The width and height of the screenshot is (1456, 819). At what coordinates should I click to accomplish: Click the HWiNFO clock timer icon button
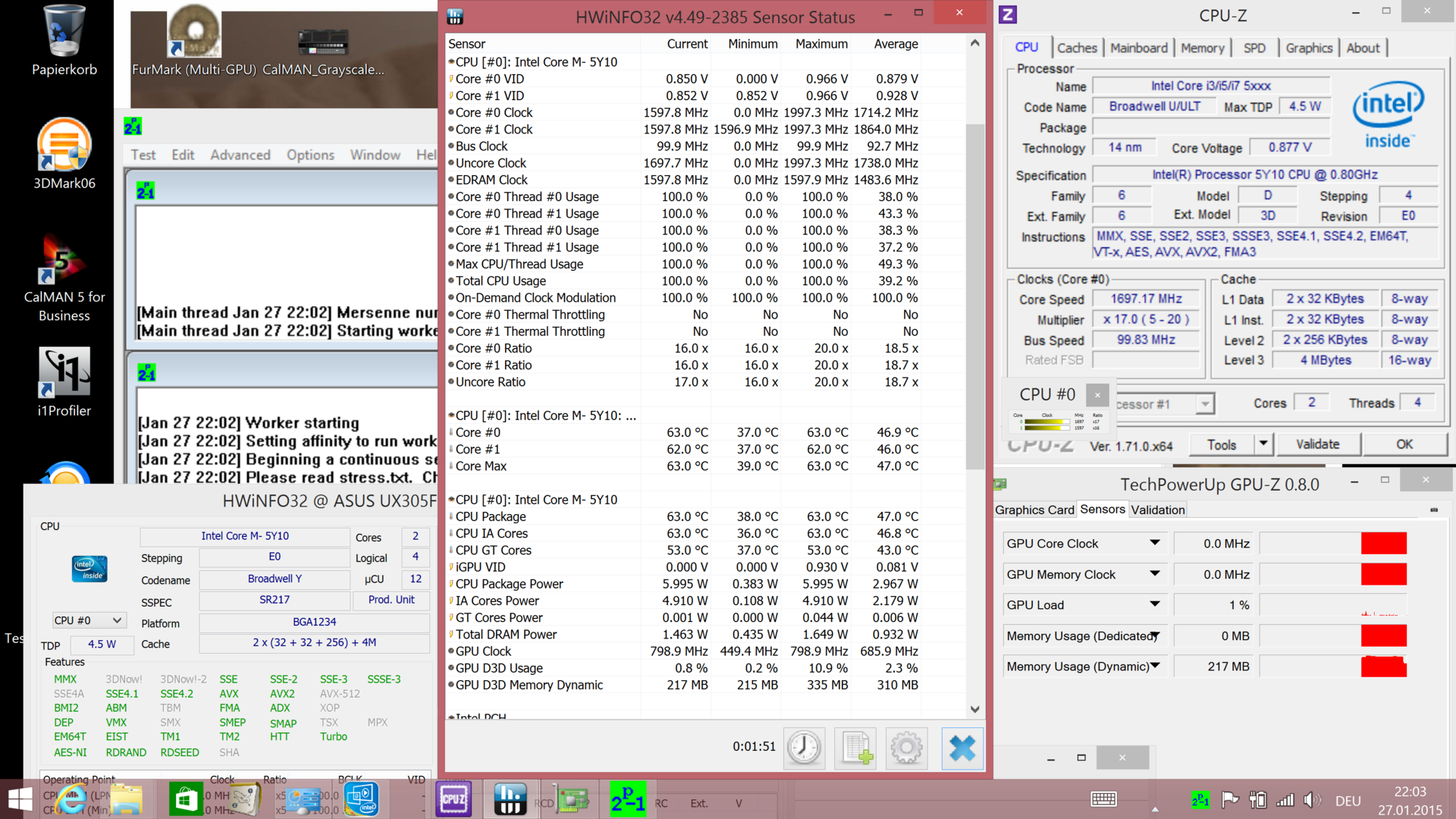point(804,748)
